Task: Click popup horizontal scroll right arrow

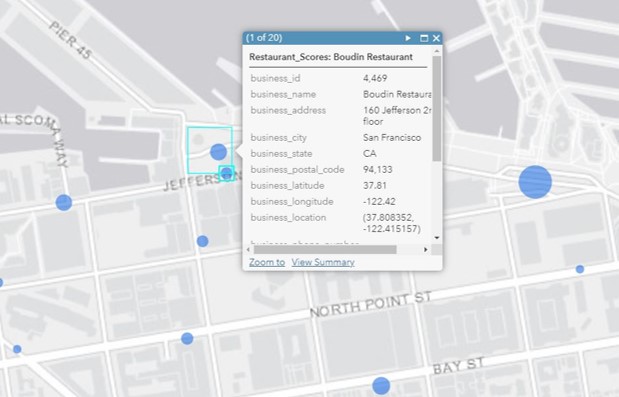Action: click(426, 249)
